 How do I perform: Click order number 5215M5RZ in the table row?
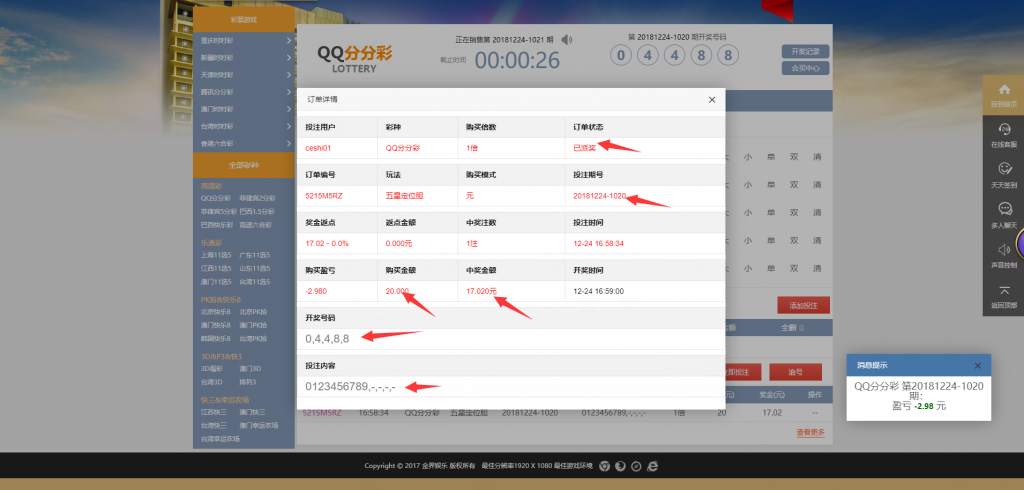click(322, 412)
